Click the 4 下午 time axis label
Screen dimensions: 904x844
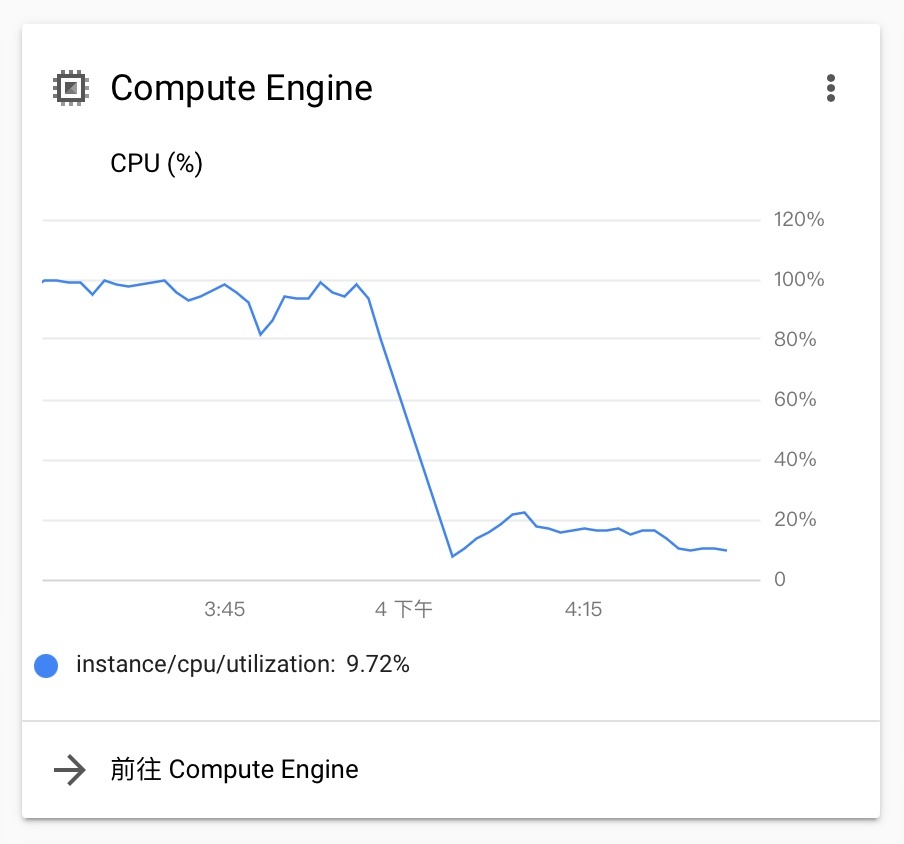pyautogui.click(x=403, y=609)
